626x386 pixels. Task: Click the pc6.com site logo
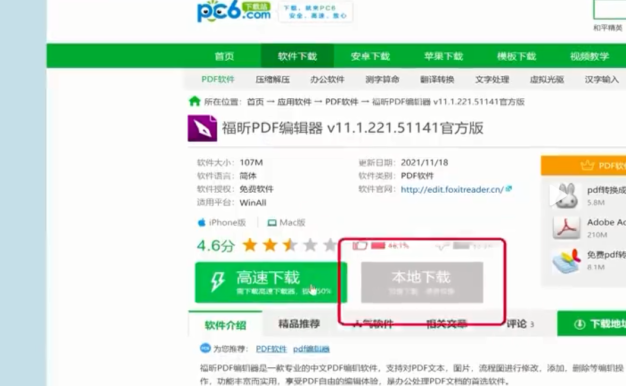coord(234,11)
